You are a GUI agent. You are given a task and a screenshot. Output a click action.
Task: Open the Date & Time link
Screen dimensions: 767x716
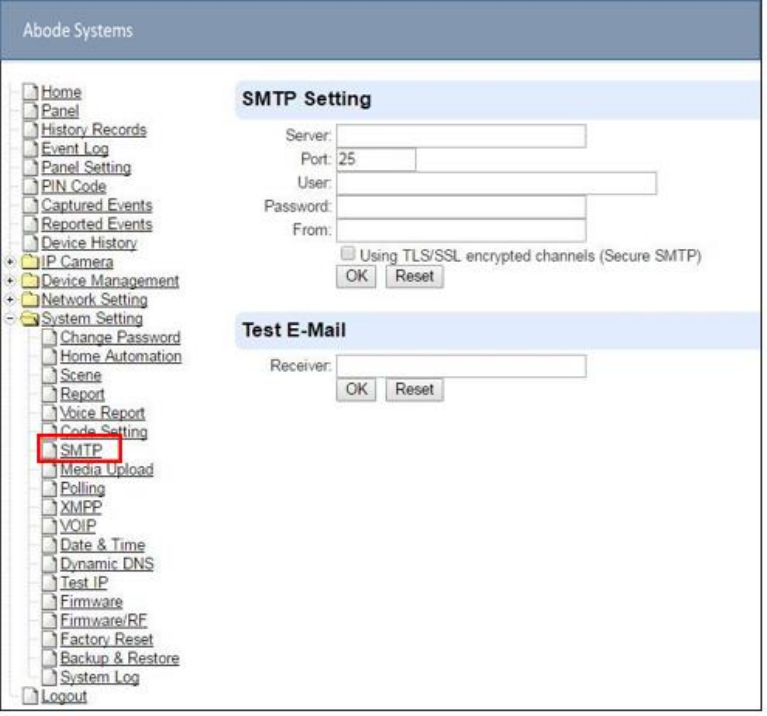tap(103, 545)
